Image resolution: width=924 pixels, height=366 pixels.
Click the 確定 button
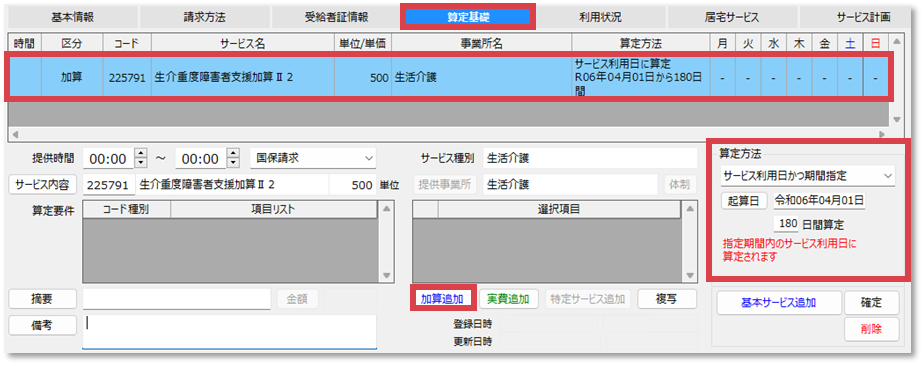click(x=872, y=303)
